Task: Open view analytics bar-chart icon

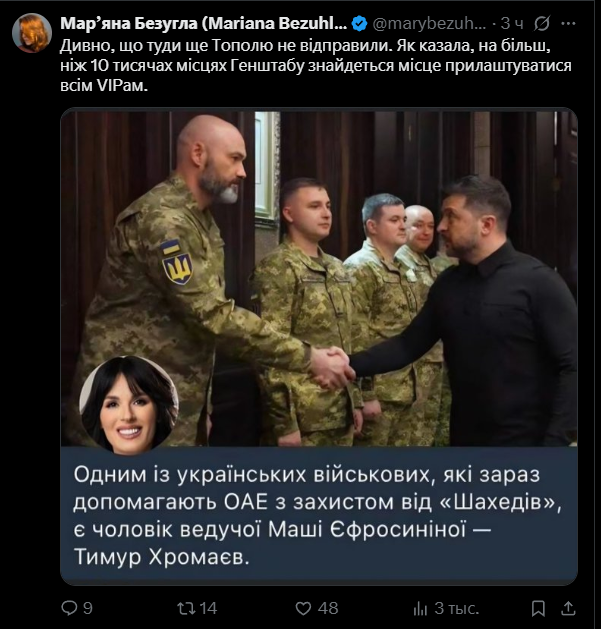Action: tap(420, 609)
